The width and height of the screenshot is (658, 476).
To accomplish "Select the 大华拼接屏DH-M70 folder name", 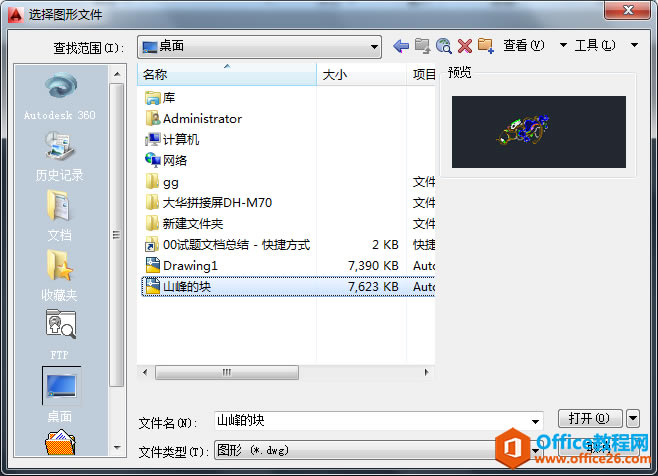I will [x=217, y=203].
